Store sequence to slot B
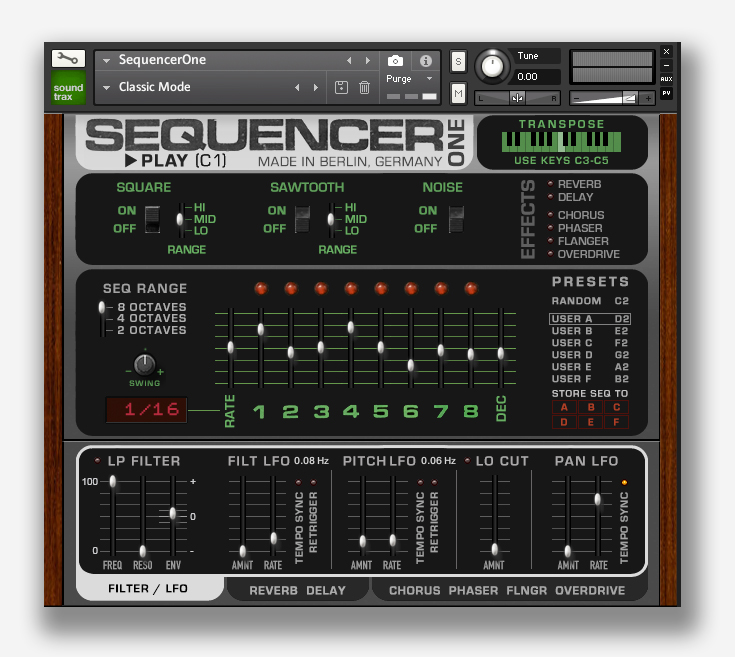Viewport: 735px width, 657px height. point(591,407)
